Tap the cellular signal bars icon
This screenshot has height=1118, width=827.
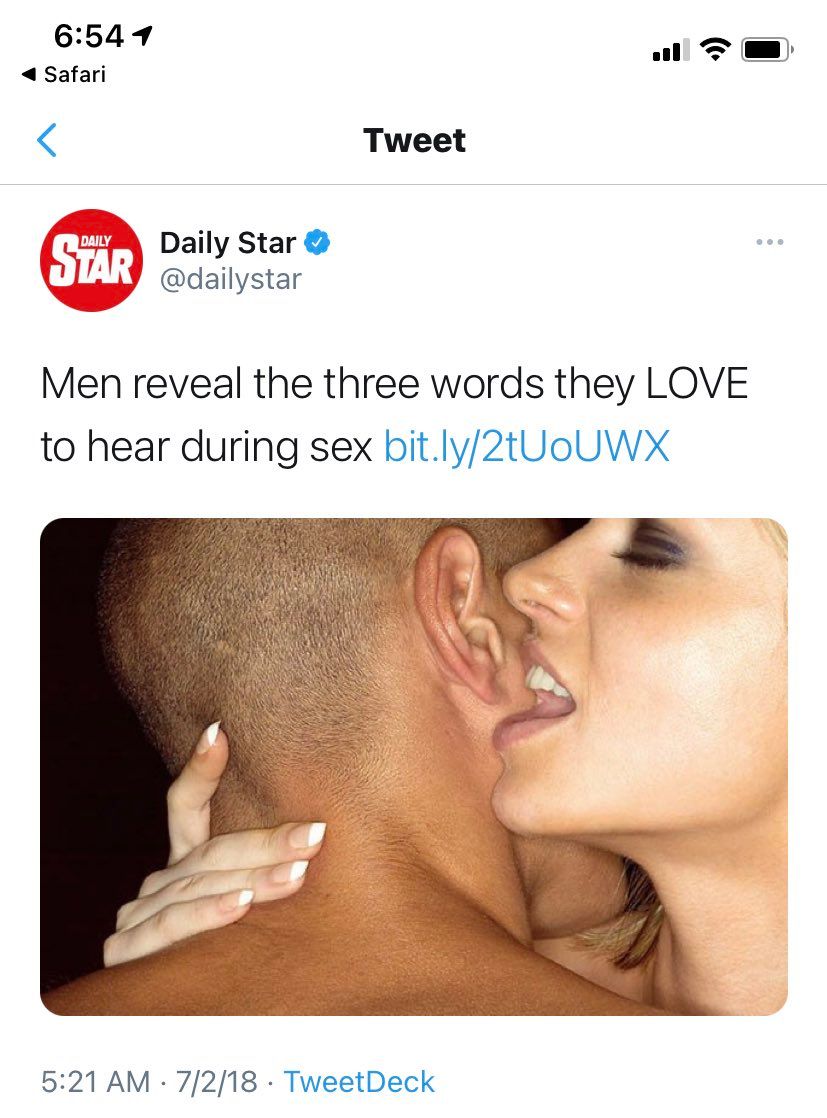click(671, 50)
